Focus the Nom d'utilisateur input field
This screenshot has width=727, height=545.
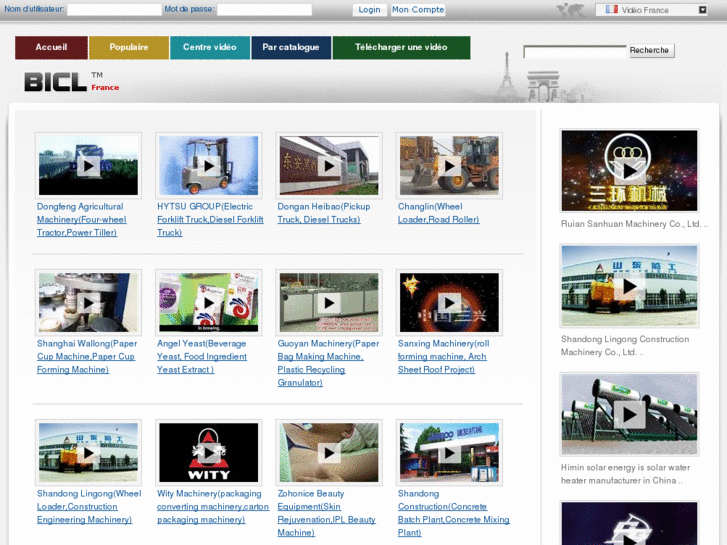click(114, 9)
